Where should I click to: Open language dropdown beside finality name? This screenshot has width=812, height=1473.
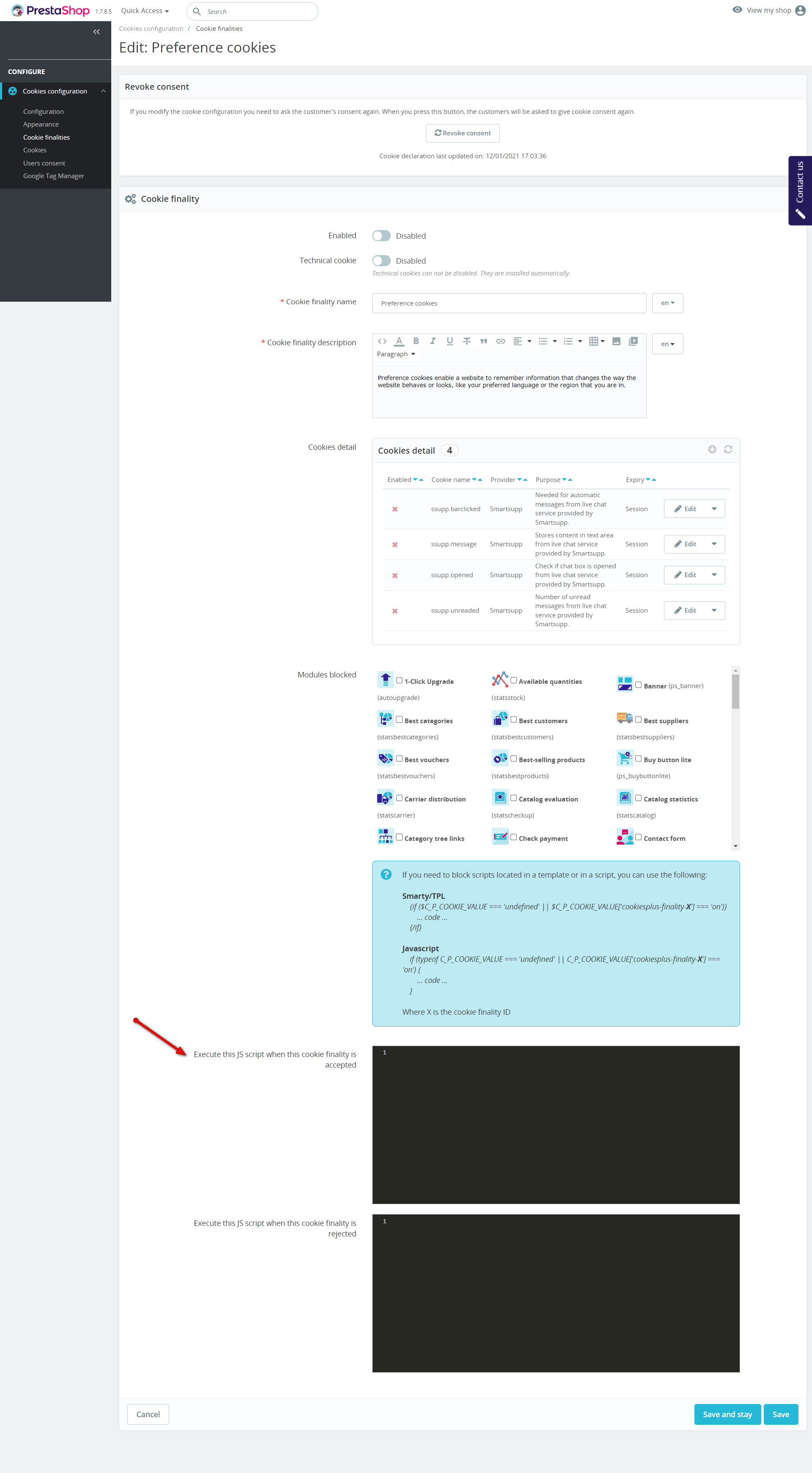pos(667,303)
